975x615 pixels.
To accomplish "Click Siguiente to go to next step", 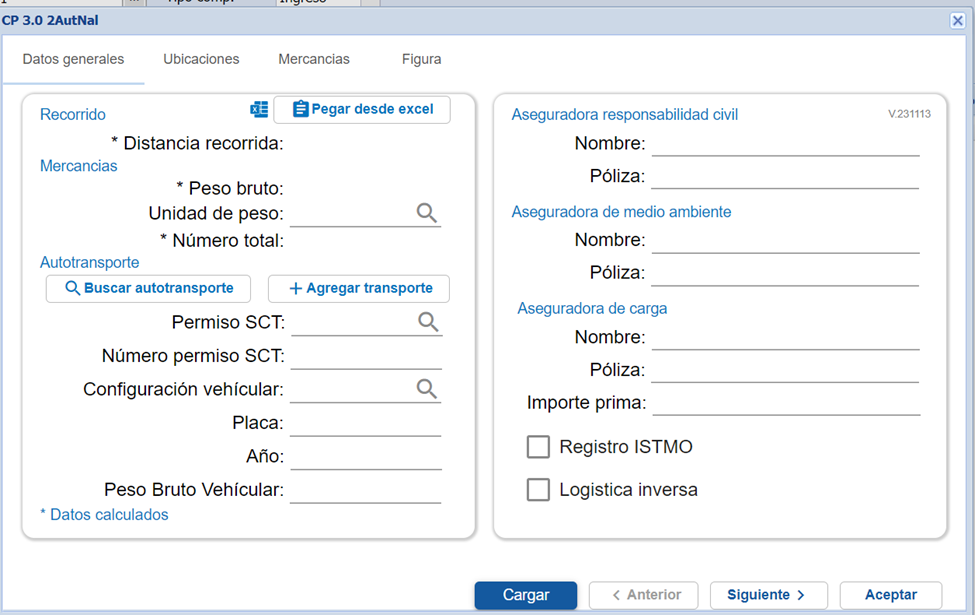I will click(768, 595).
